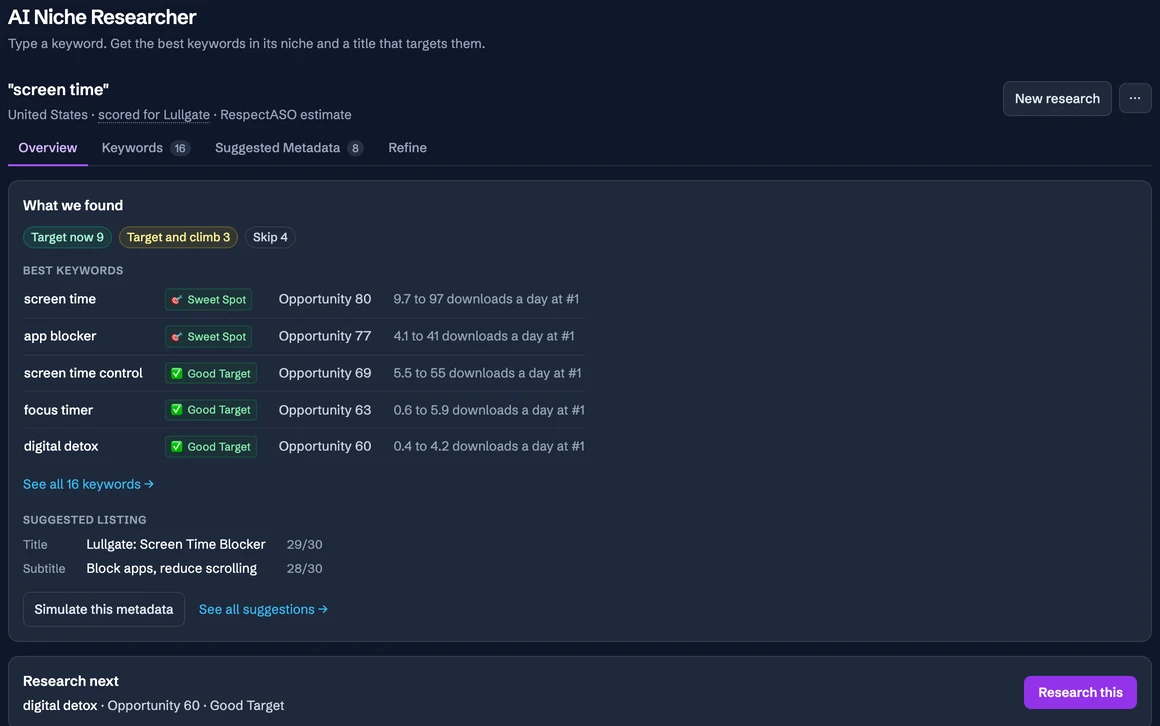Viewport: 1160px width, 726px height.
Task: Click the "screen time" research heading
Action: (x=58, y=90)
